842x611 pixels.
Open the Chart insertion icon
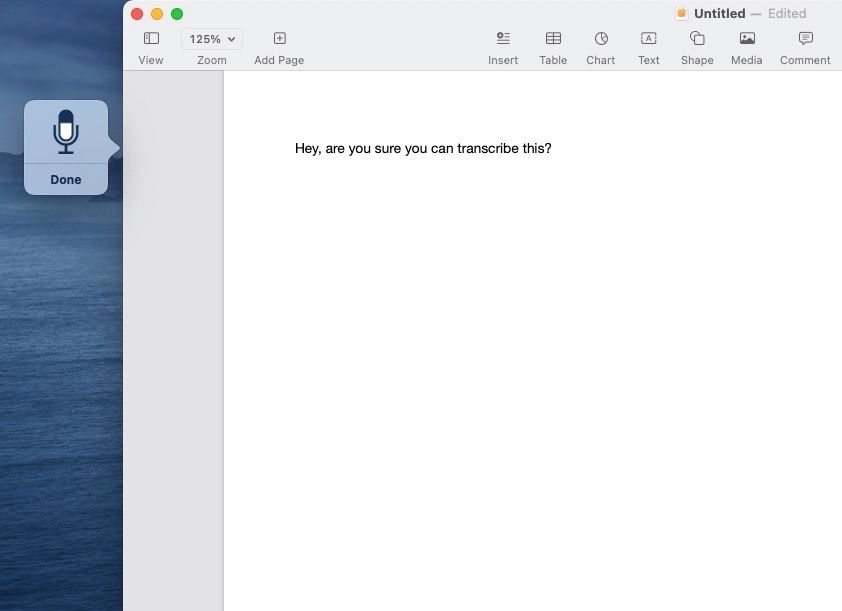point(601,39)
